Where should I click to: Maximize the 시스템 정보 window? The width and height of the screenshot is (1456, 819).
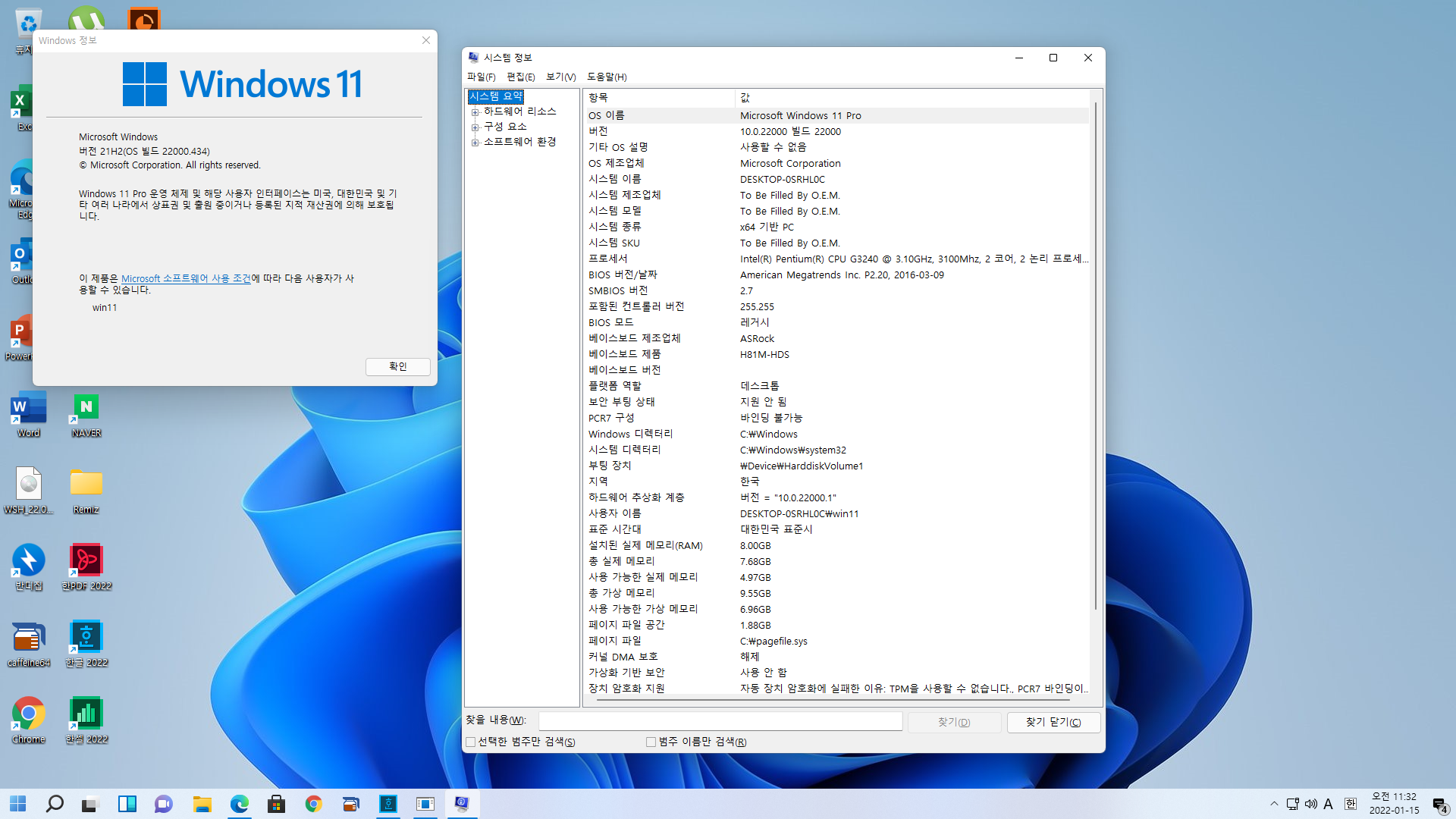tap(1053, 58)
